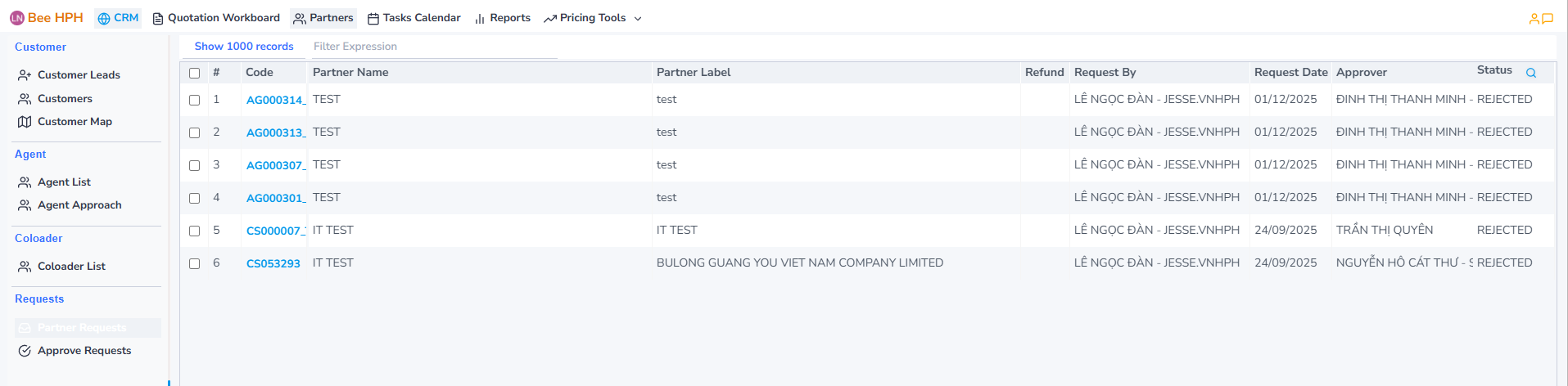This screenshot has width=1568, height=386.
Task: Click the user profile icon at top right
Action: (x=1534, y=19)
